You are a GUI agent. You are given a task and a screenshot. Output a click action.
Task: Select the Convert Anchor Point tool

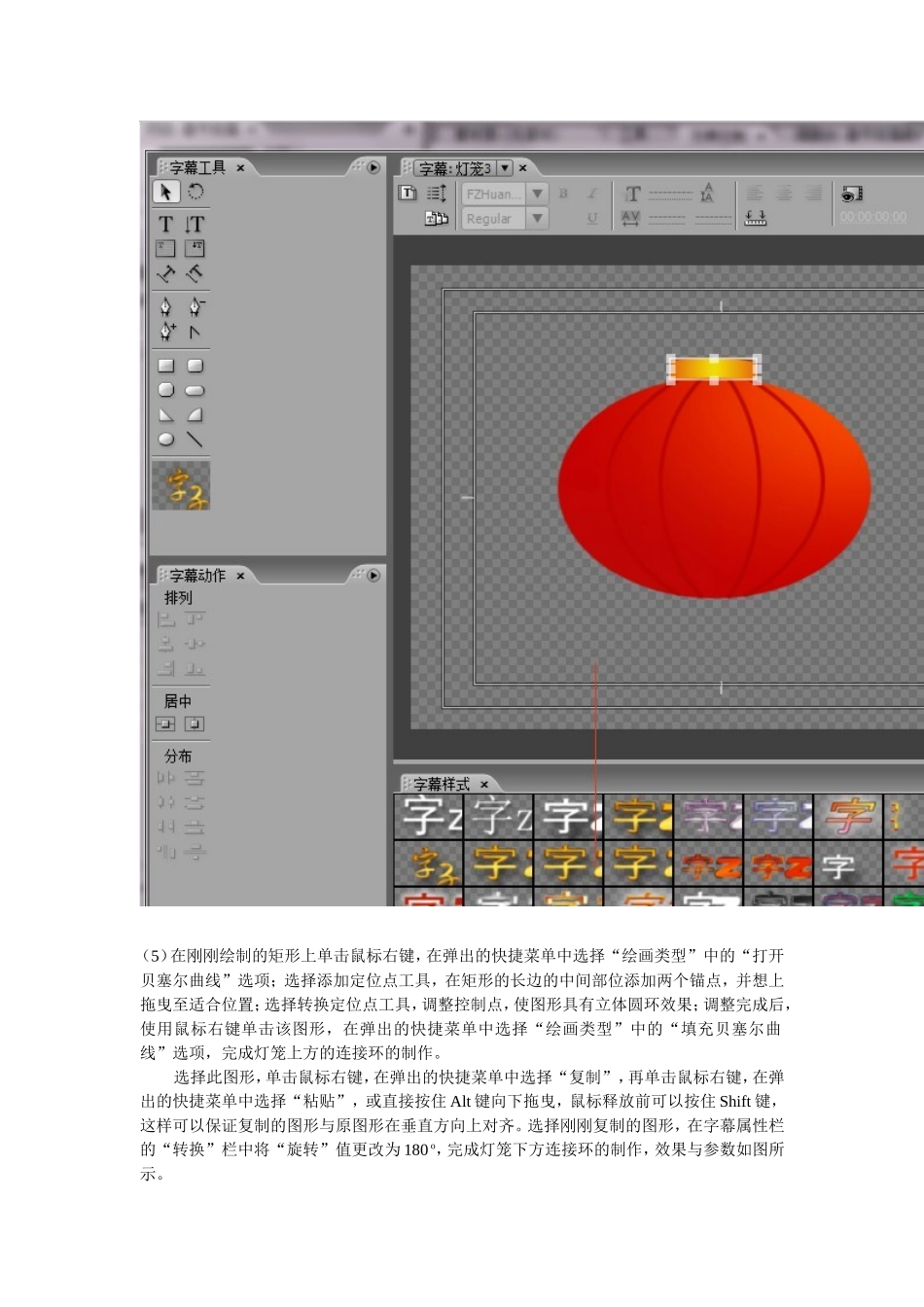[x=195, y=332]
